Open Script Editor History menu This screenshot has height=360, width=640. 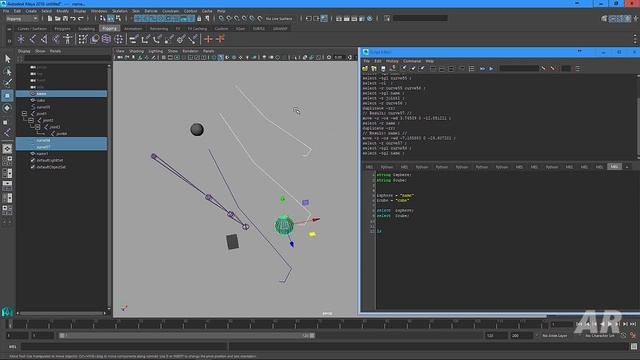[392, 61]
